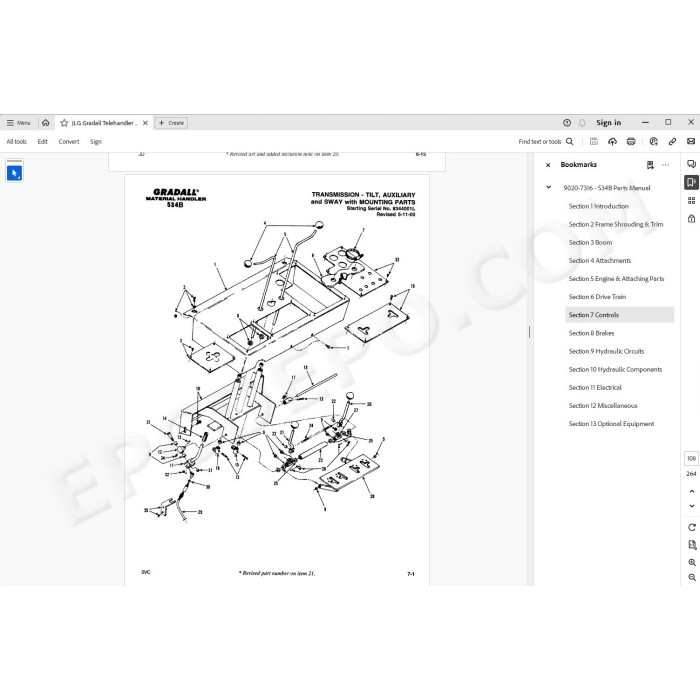Open Section 3 Boom bookmark
Image resolution: width=700 pixels, height=700 pixels.
(590, 242)
